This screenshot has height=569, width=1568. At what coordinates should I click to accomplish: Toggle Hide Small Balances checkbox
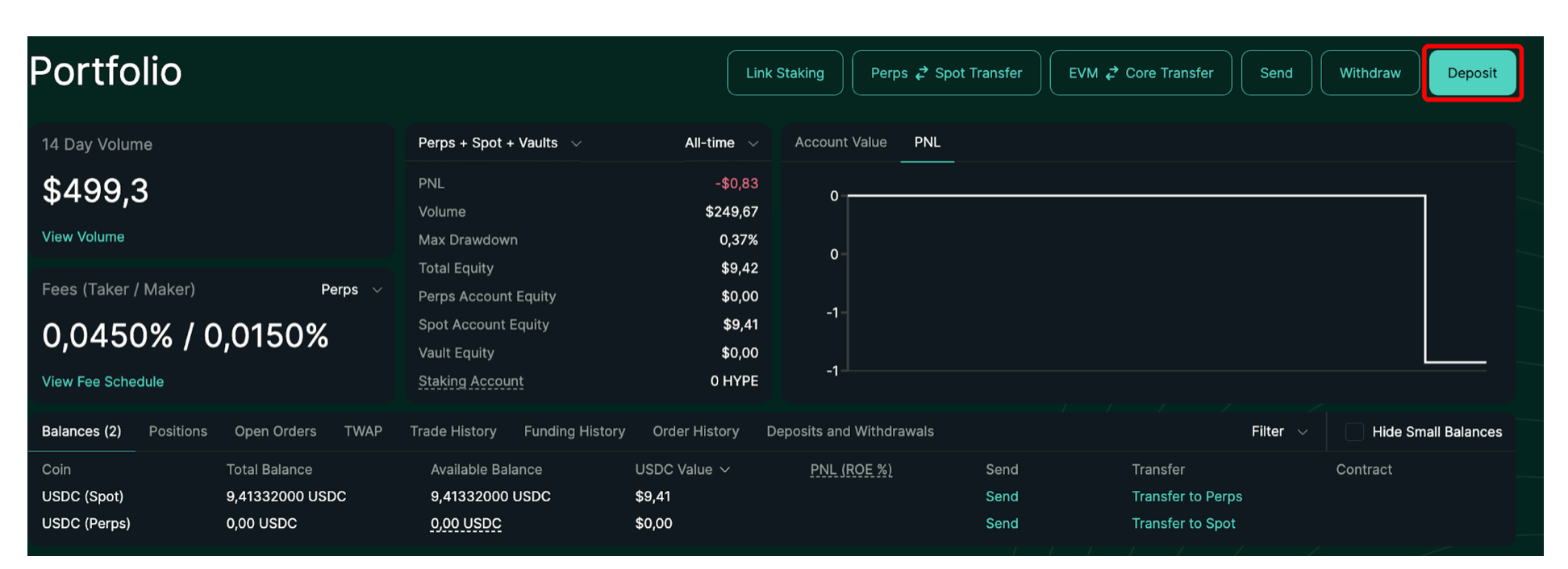point(1354,432)
